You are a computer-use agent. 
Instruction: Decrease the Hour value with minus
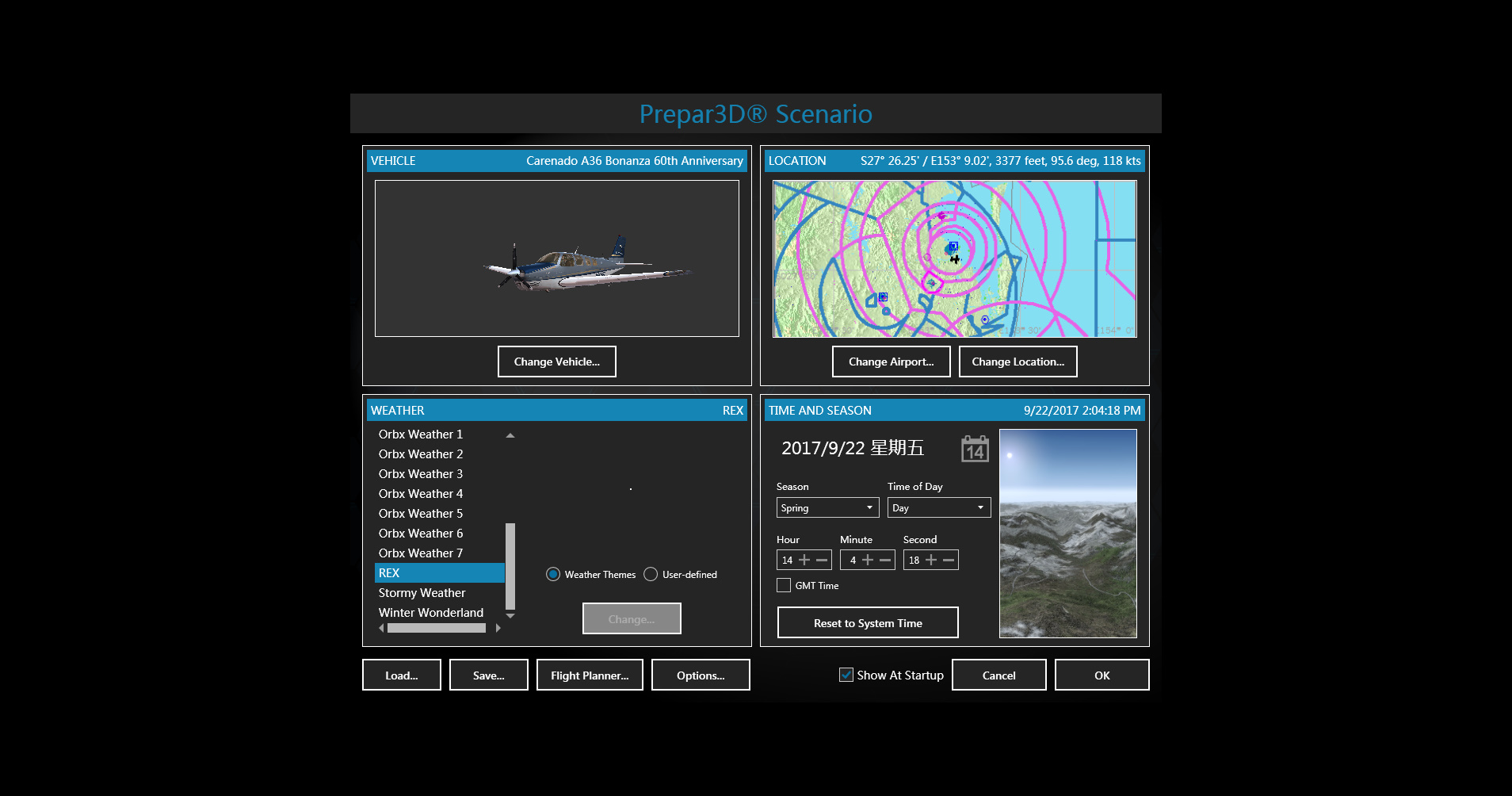822,560
